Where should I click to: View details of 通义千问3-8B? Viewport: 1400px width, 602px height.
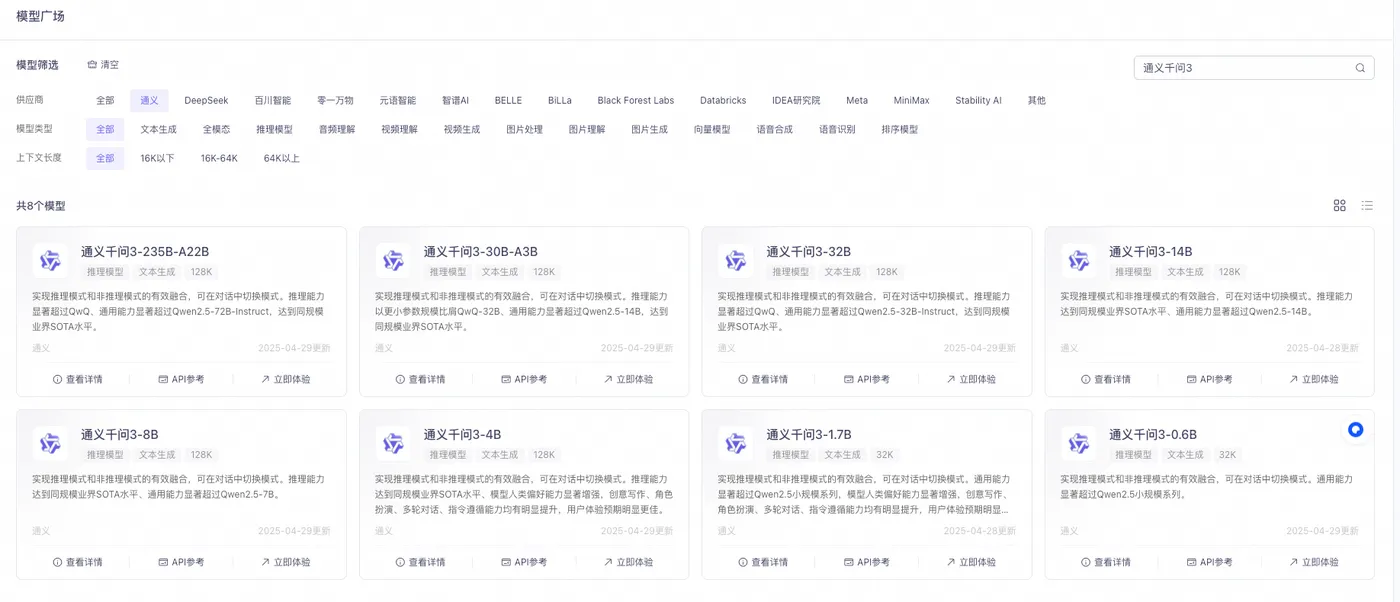pos(77,562)
